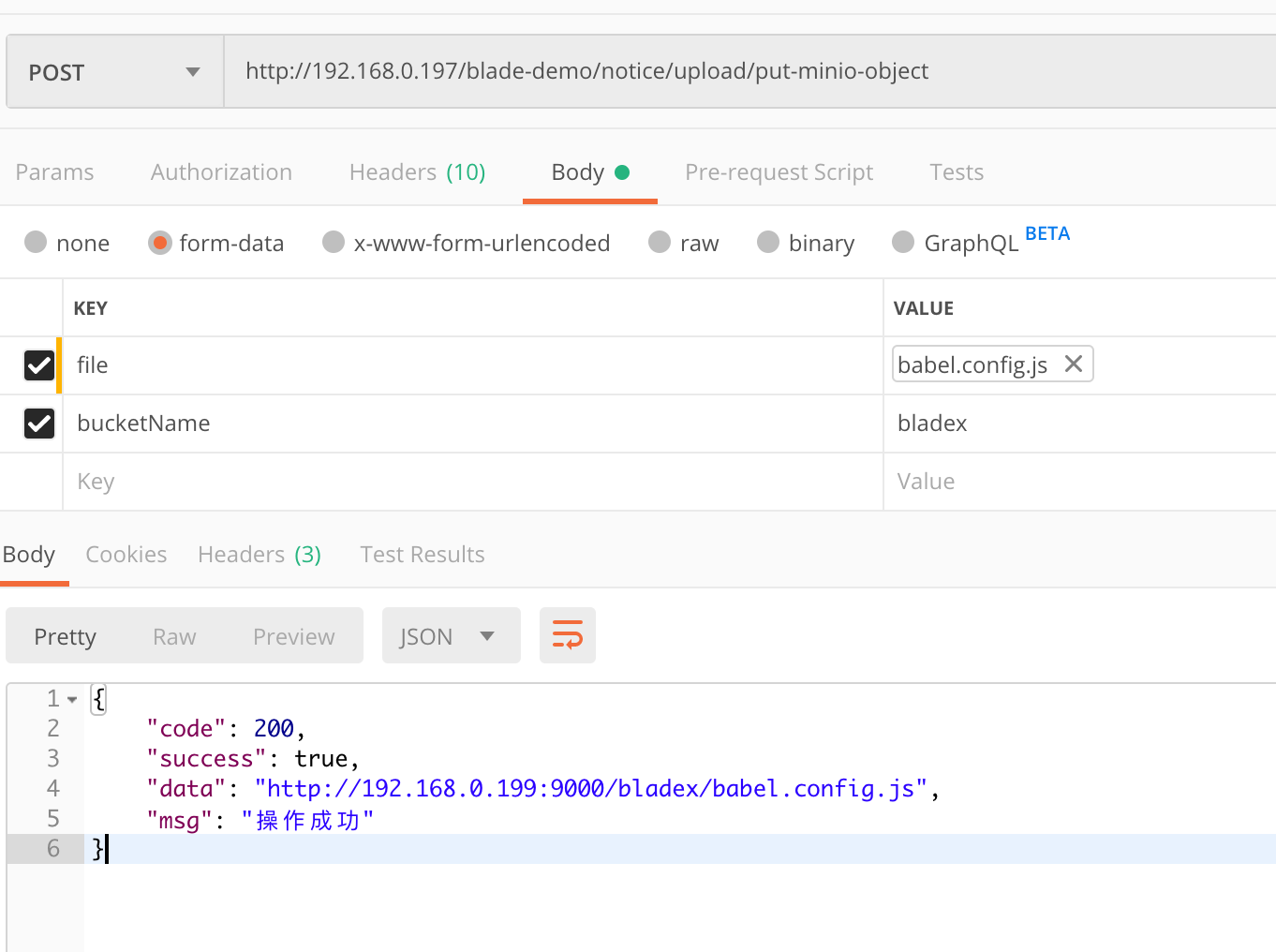The width and height of the screenshot is (1276, 952).
Task: Open request Headers (10) tab
Action: tap(417, 172)
